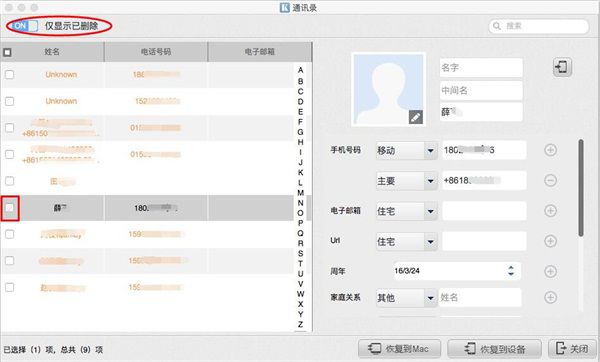The width and height of the screenshot is (600, 362).
Task: Check the contact row with number 159
Action: click(x=10, y=234)
